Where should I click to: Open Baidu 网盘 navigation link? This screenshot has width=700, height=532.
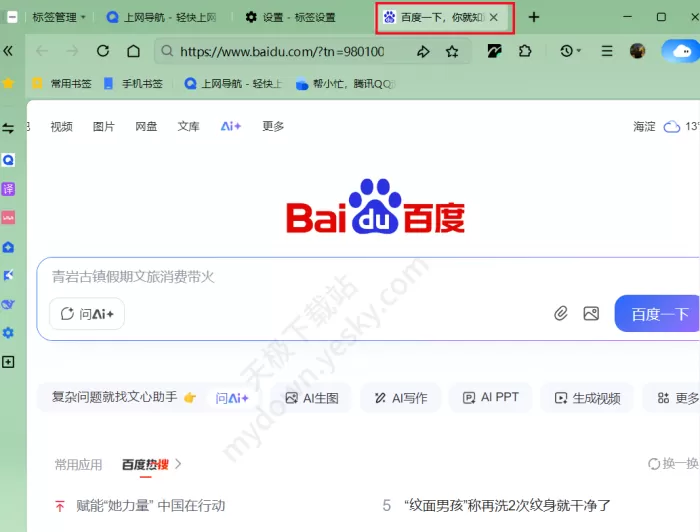[146, 127]
